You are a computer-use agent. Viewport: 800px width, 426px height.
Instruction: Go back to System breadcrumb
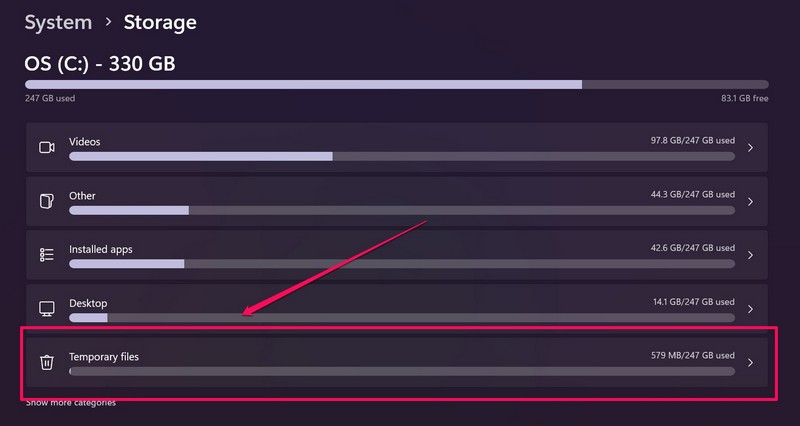click(x=58, y=21)
